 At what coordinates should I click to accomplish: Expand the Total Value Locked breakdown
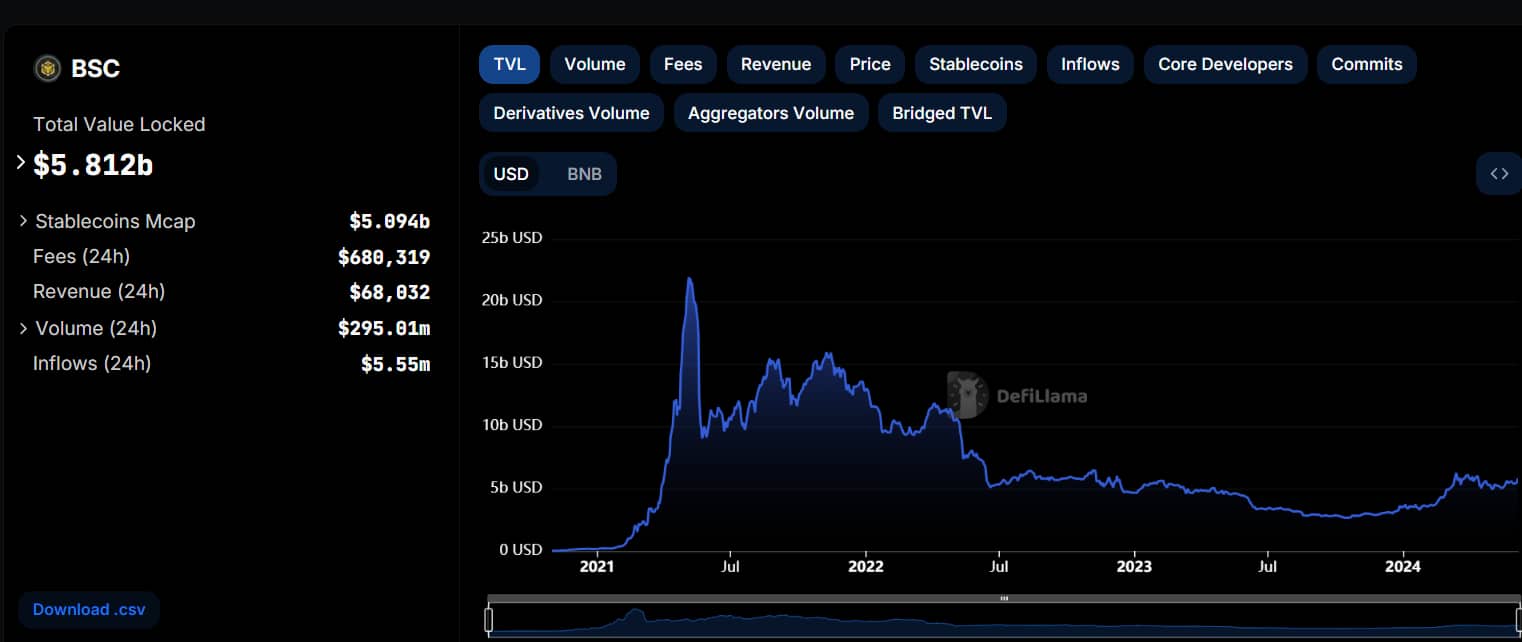pos(21,162)
